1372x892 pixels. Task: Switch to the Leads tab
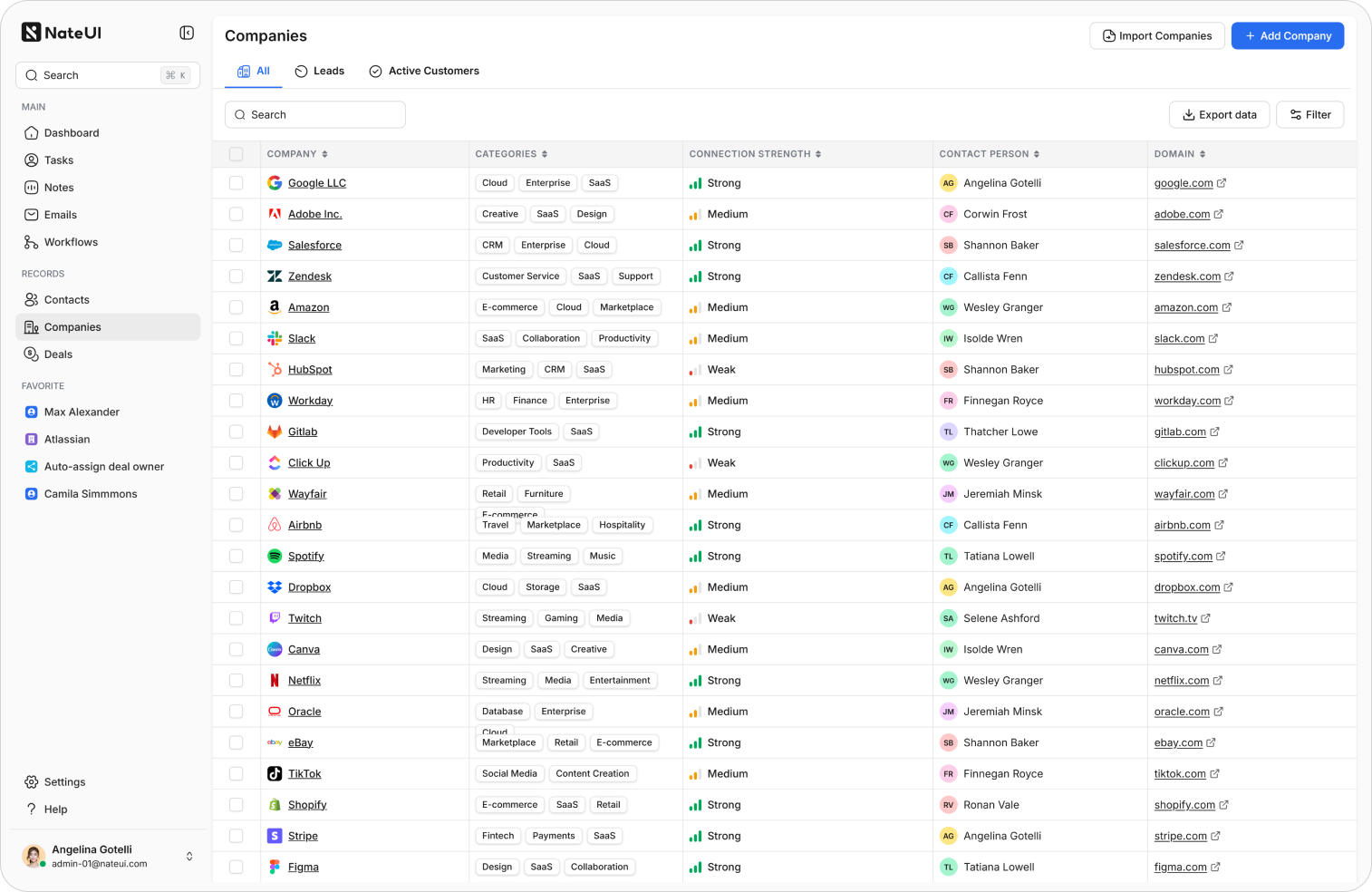(320, 71)
